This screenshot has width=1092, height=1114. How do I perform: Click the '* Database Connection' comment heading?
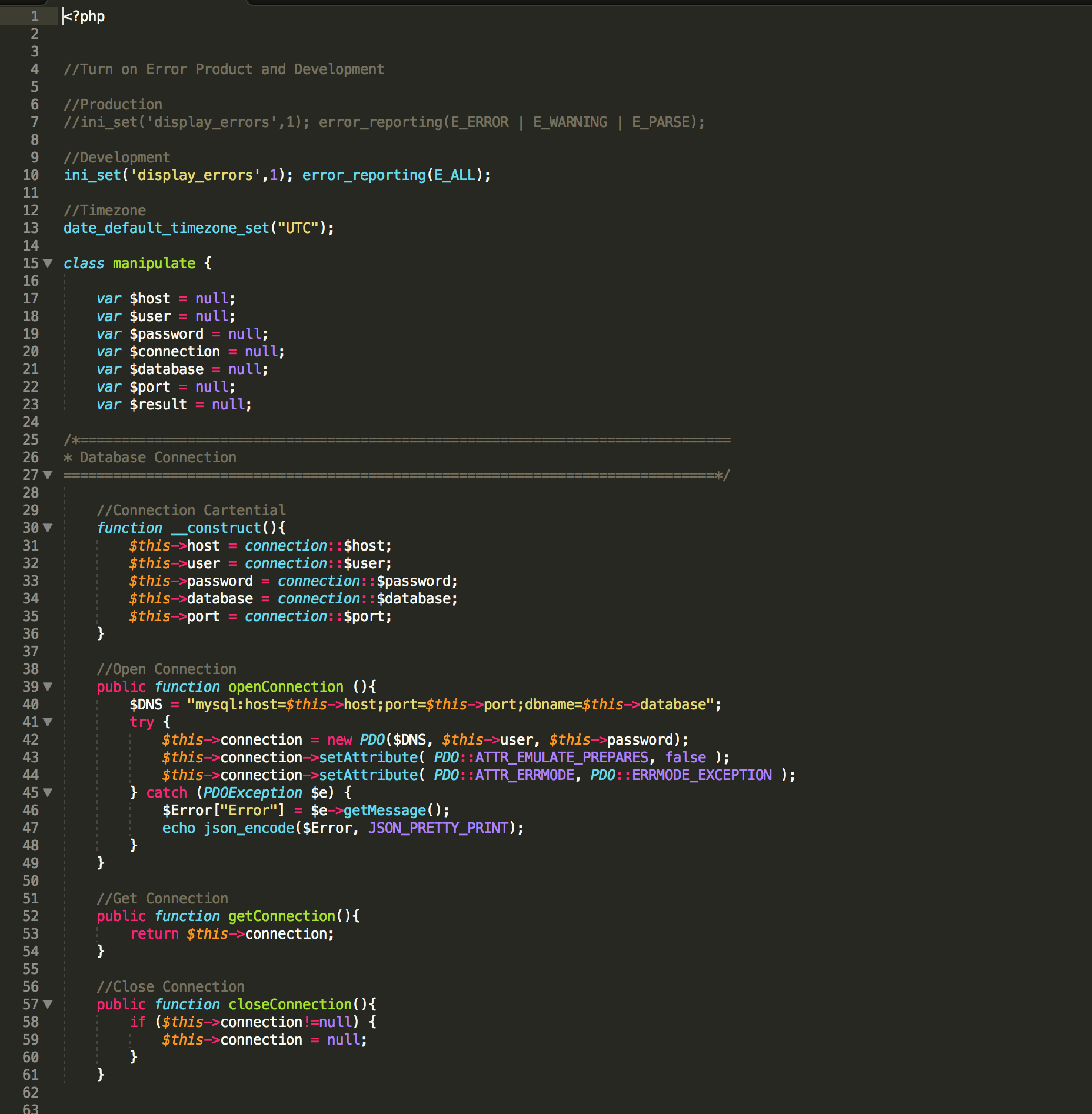coord(150,458)
